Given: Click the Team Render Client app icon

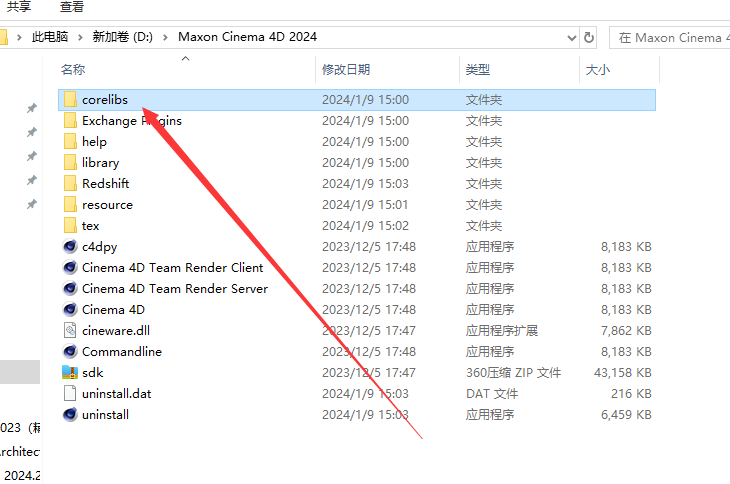Looking at the screenshot, I should click(70, 267).
